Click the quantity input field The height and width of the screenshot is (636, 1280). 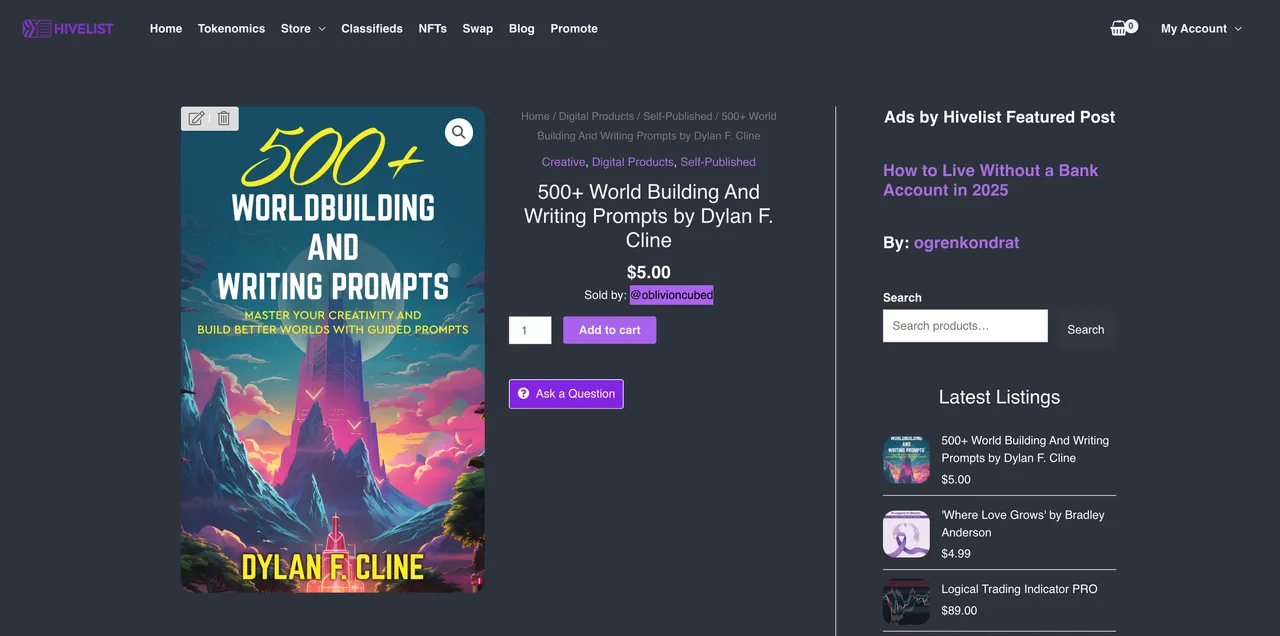tap(530, 330)
